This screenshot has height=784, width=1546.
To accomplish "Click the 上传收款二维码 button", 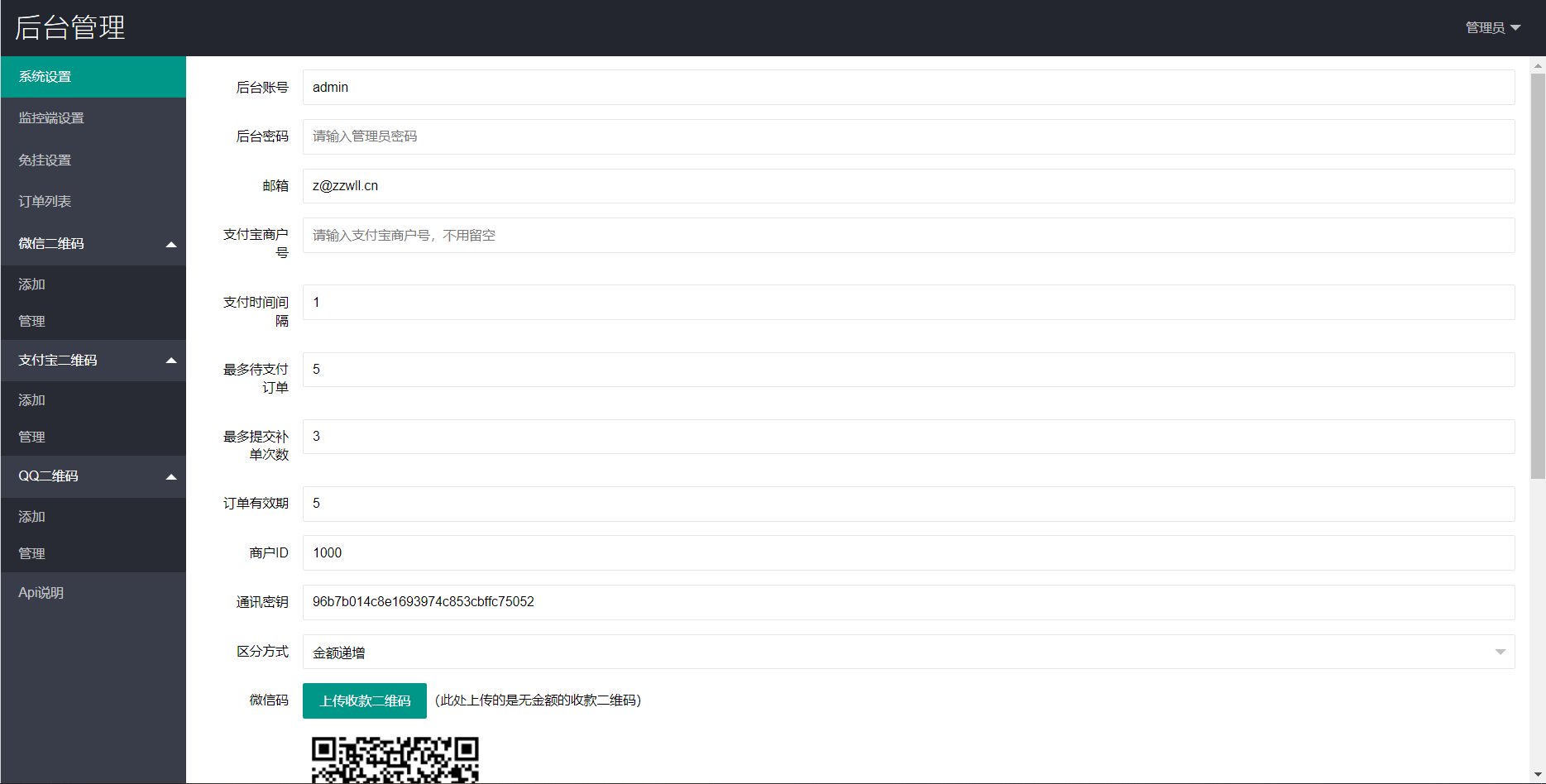I will (365, 700).
